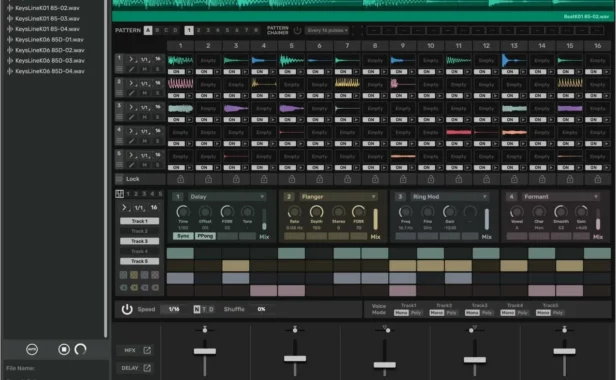Toggle the Delay PPong button
Screen dimensions: 616x380
[x=205, y=236]
